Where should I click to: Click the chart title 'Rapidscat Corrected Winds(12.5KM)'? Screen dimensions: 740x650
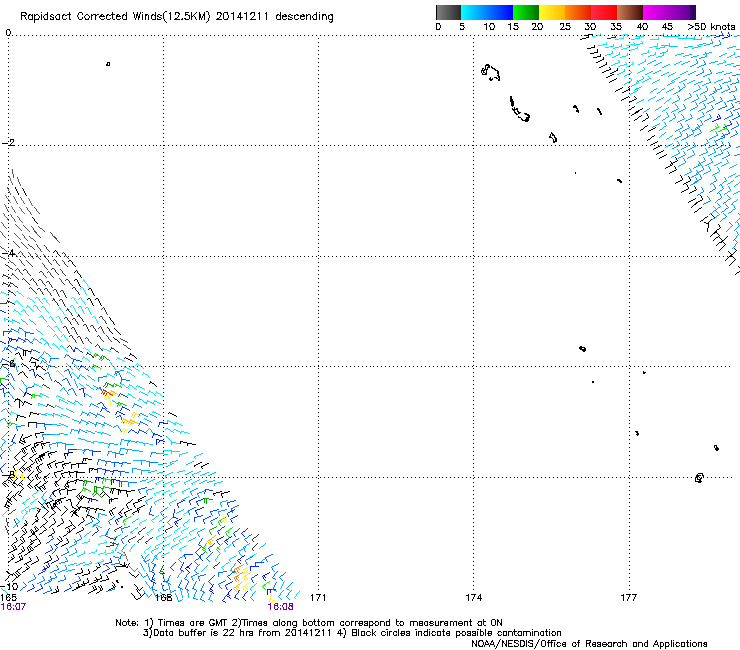pyautogui.click(x=115, y=17)
